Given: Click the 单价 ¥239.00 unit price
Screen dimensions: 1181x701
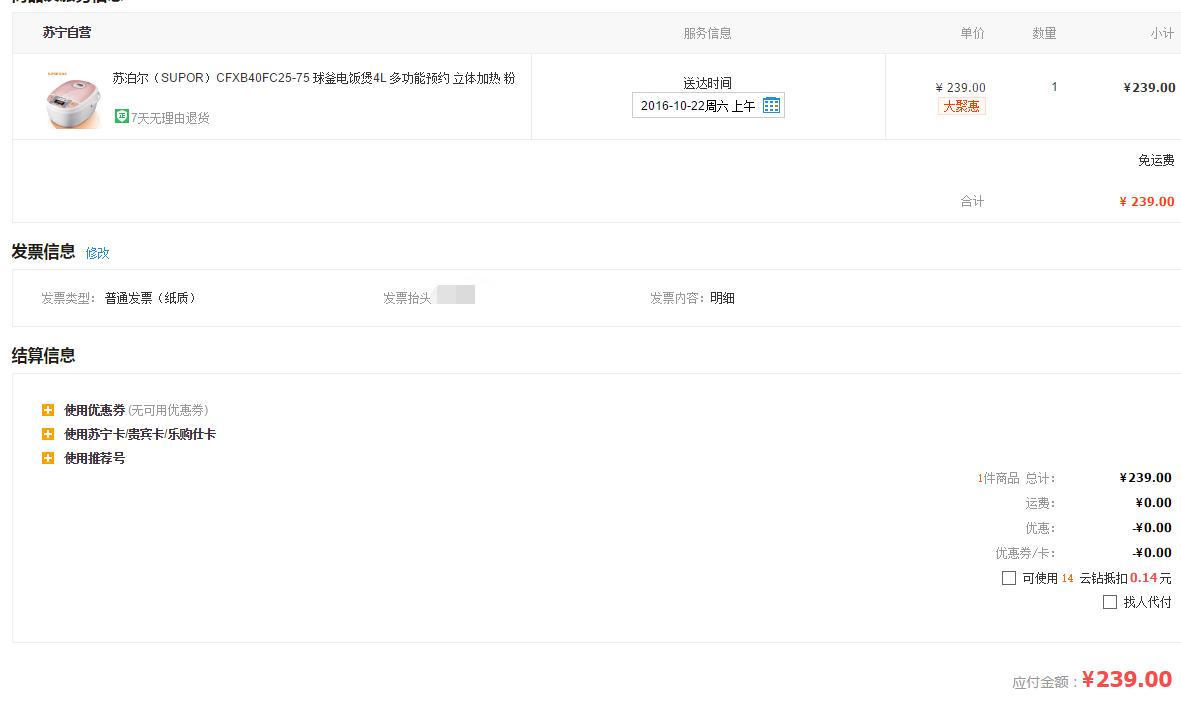Looking at the screenshot, I should point(960,87).
